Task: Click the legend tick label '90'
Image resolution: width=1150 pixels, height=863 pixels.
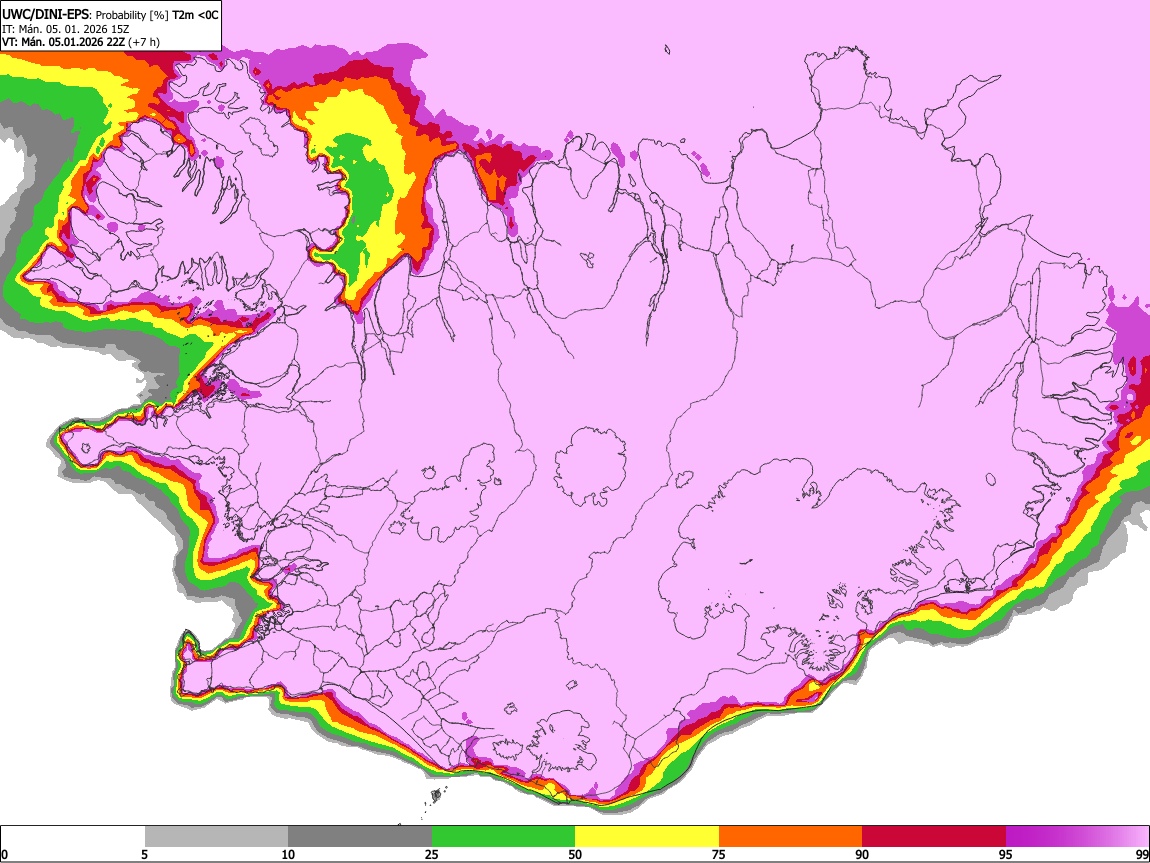Action: 862,855
